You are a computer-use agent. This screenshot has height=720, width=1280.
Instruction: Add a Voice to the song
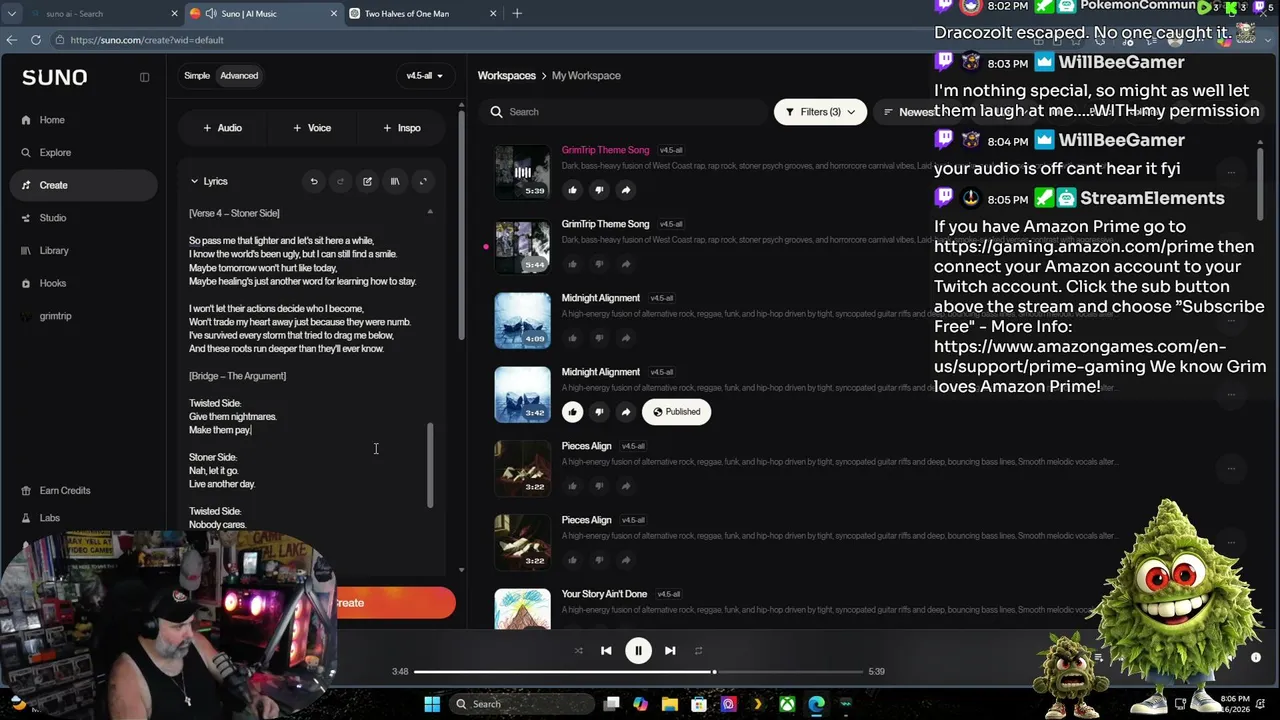pyautogui.click(x=312, y=128)
